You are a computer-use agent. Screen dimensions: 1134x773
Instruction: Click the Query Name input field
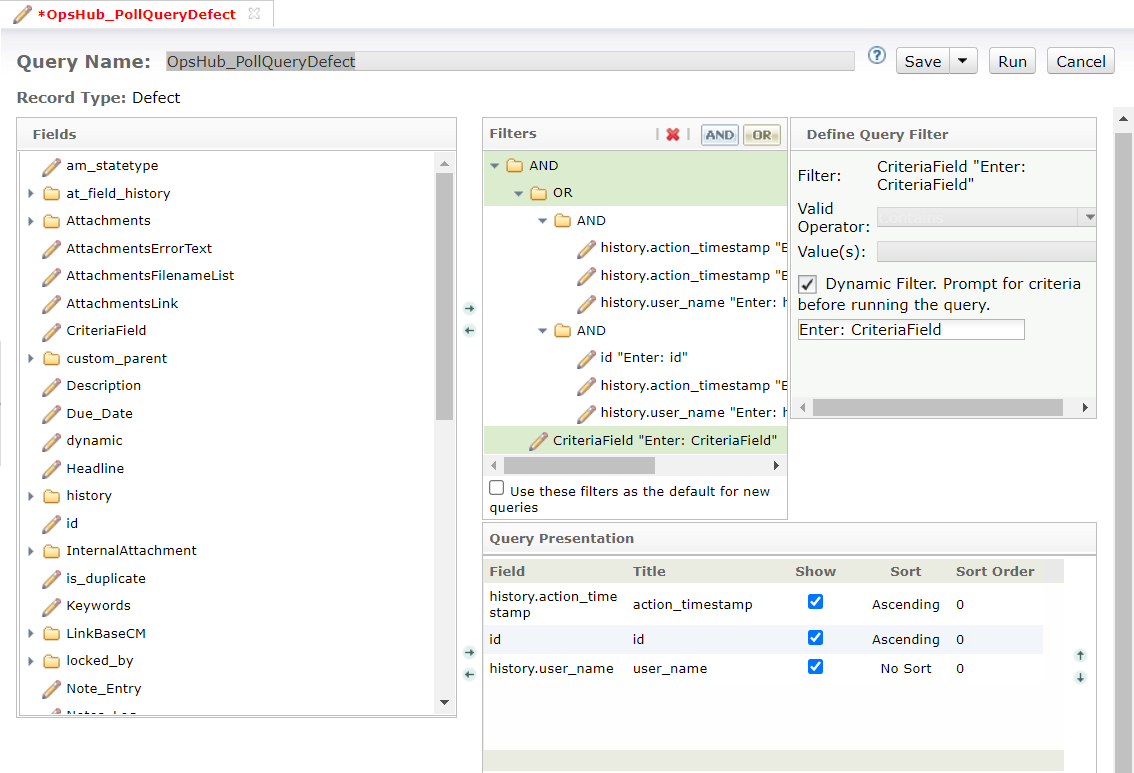click(x=510, y=61)
